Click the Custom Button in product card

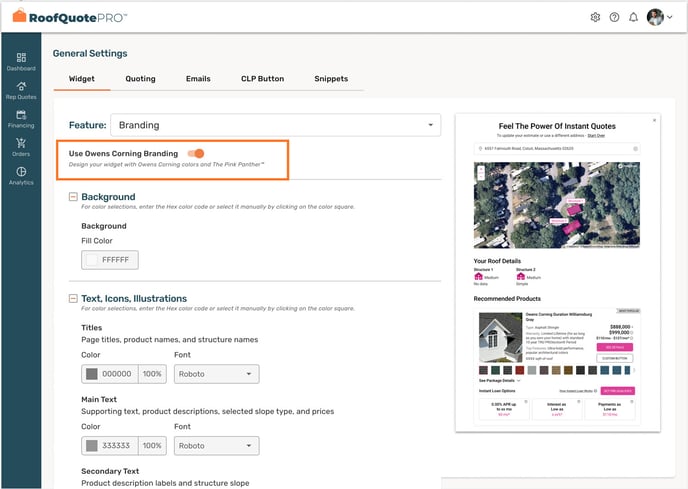click(614, 358)
